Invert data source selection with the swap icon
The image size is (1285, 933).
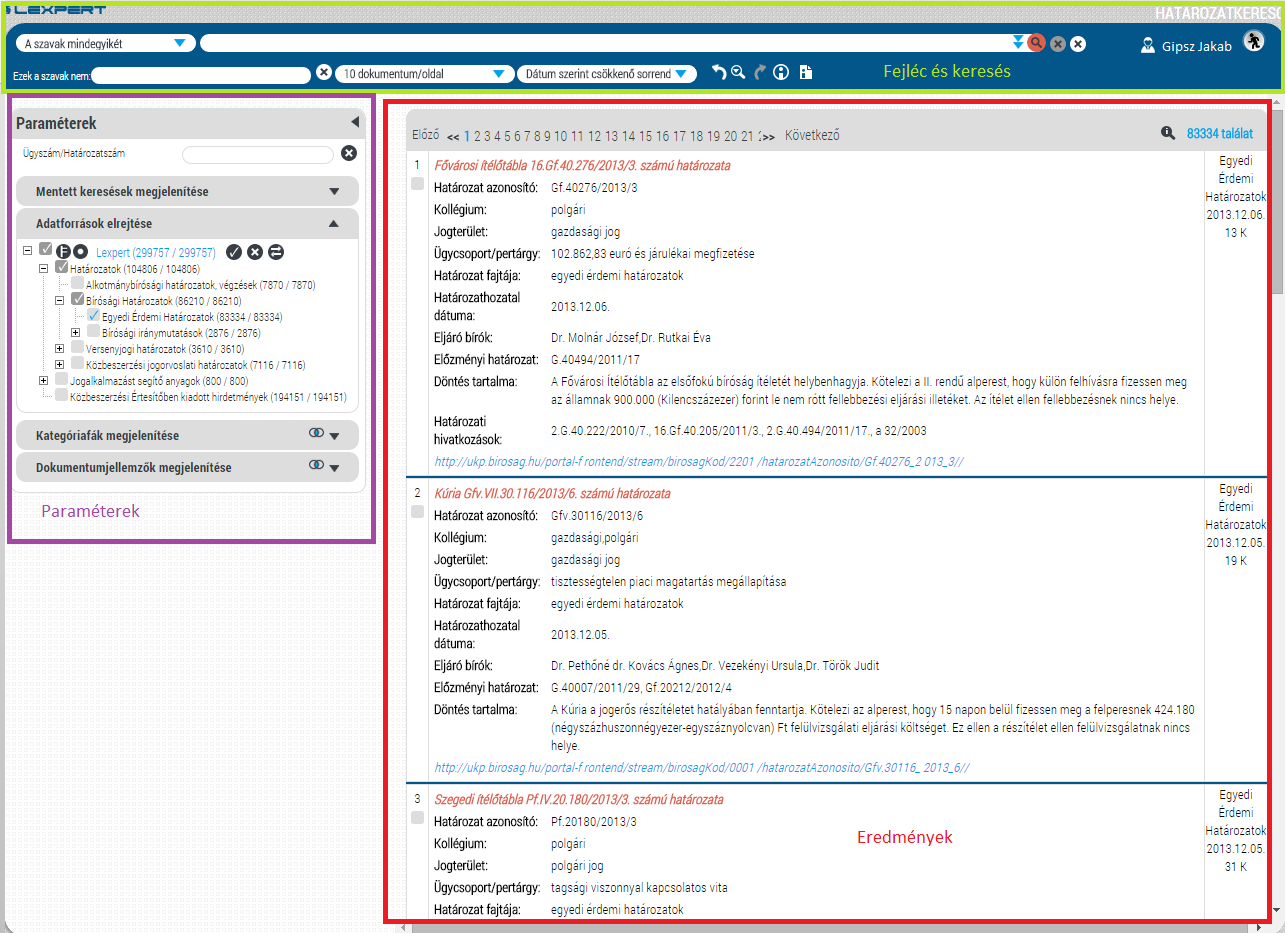click(x=276, y=252)
